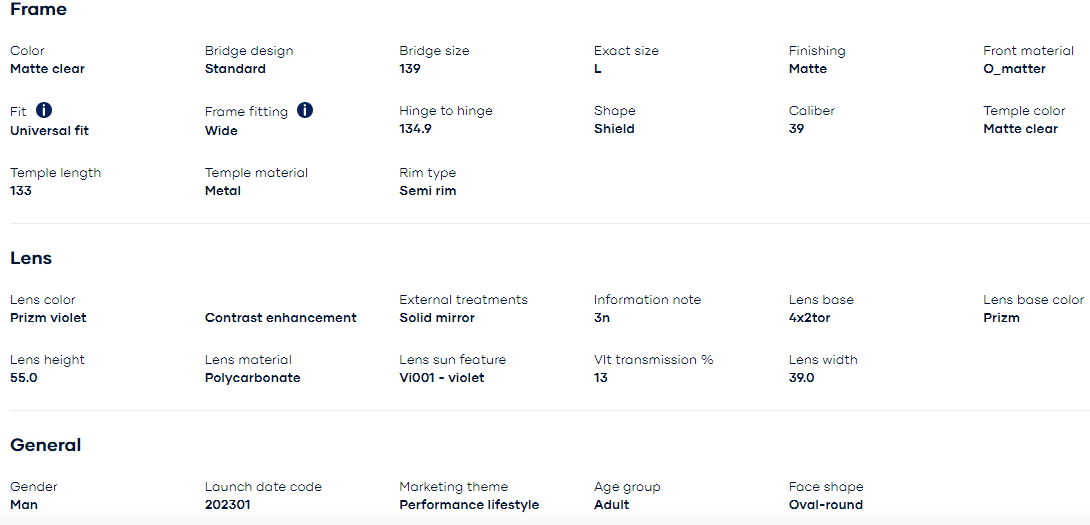Click the Contrast enhancement text
Viewport: 1090px width, 525px height.
(280, 318)
